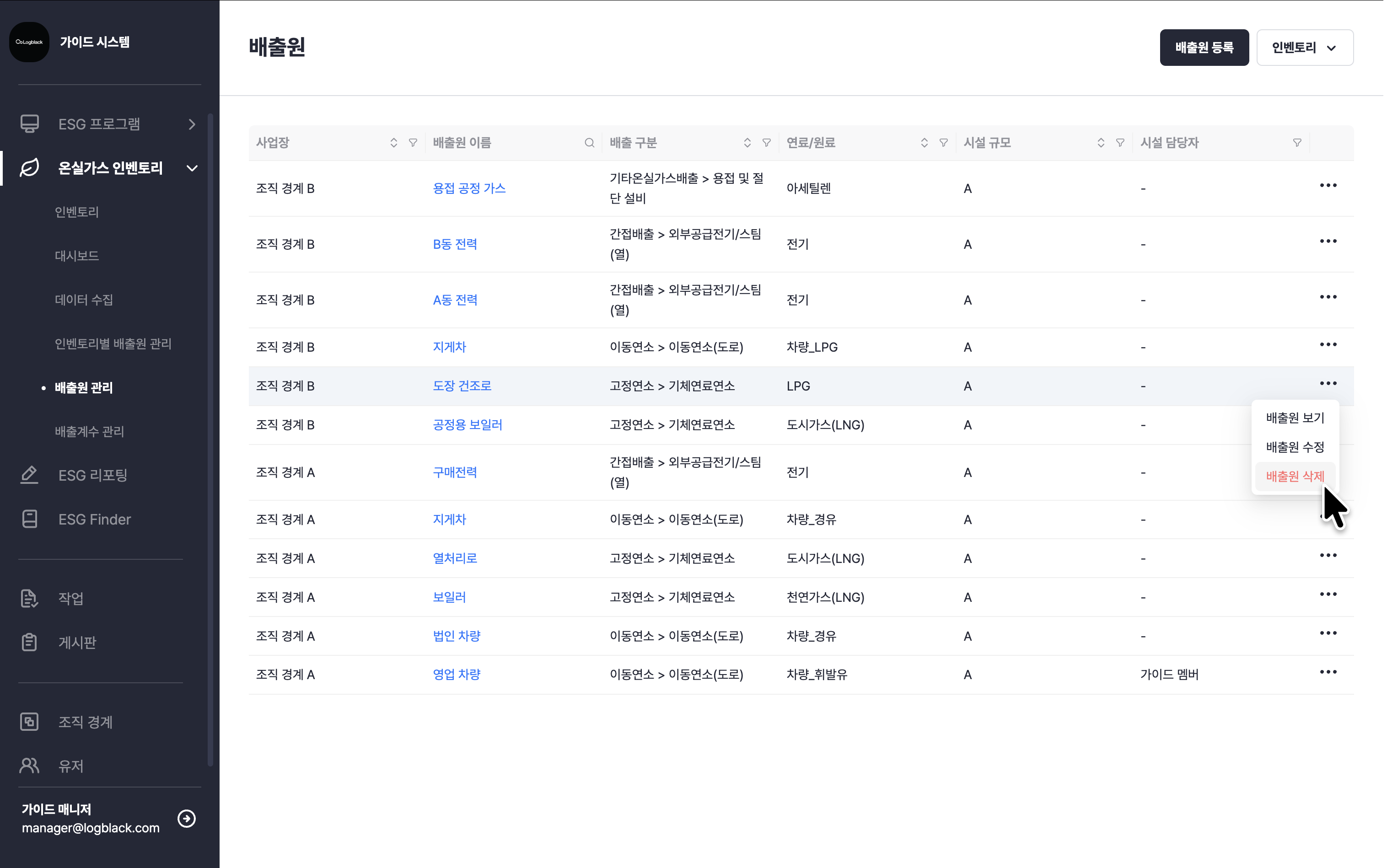Open more options for 영업 차량 row

point(1328,672)
